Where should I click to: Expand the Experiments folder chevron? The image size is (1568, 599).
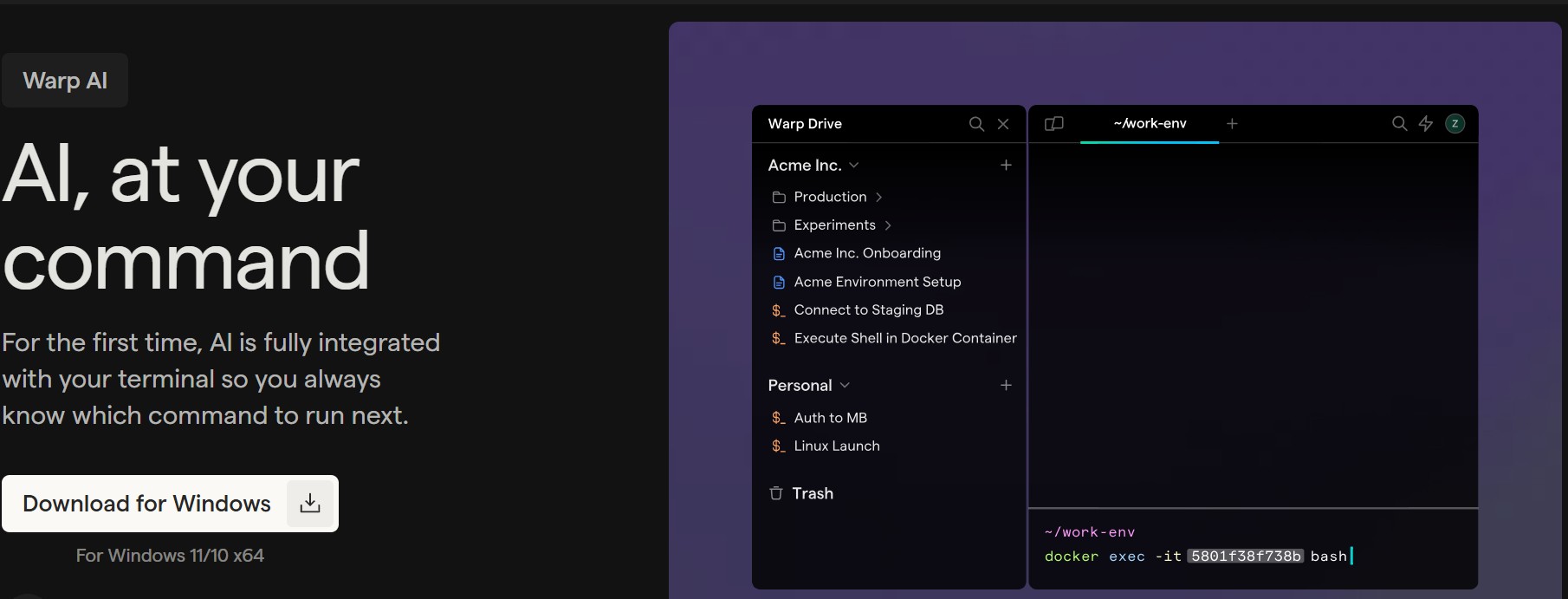coord(888,225)
